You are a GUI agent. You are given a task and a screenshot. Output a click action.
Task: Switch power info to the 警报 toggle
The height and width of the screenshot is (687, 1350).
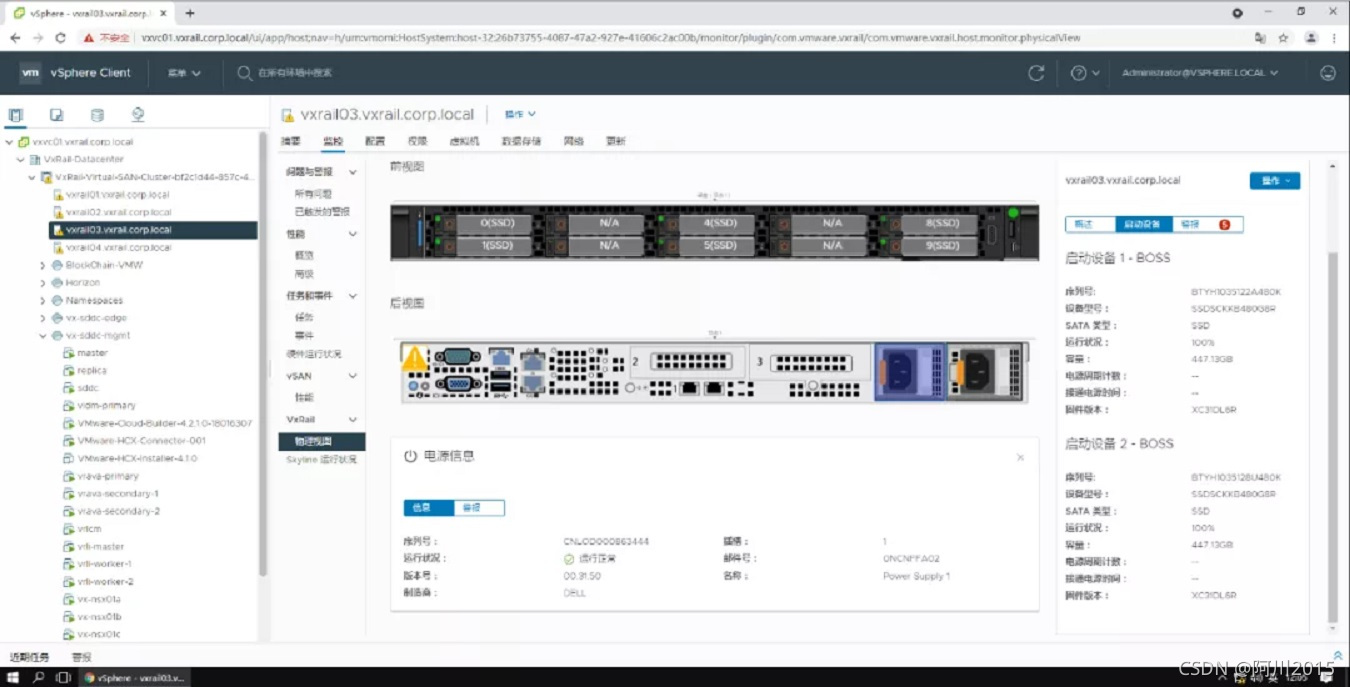coord(480,508)
